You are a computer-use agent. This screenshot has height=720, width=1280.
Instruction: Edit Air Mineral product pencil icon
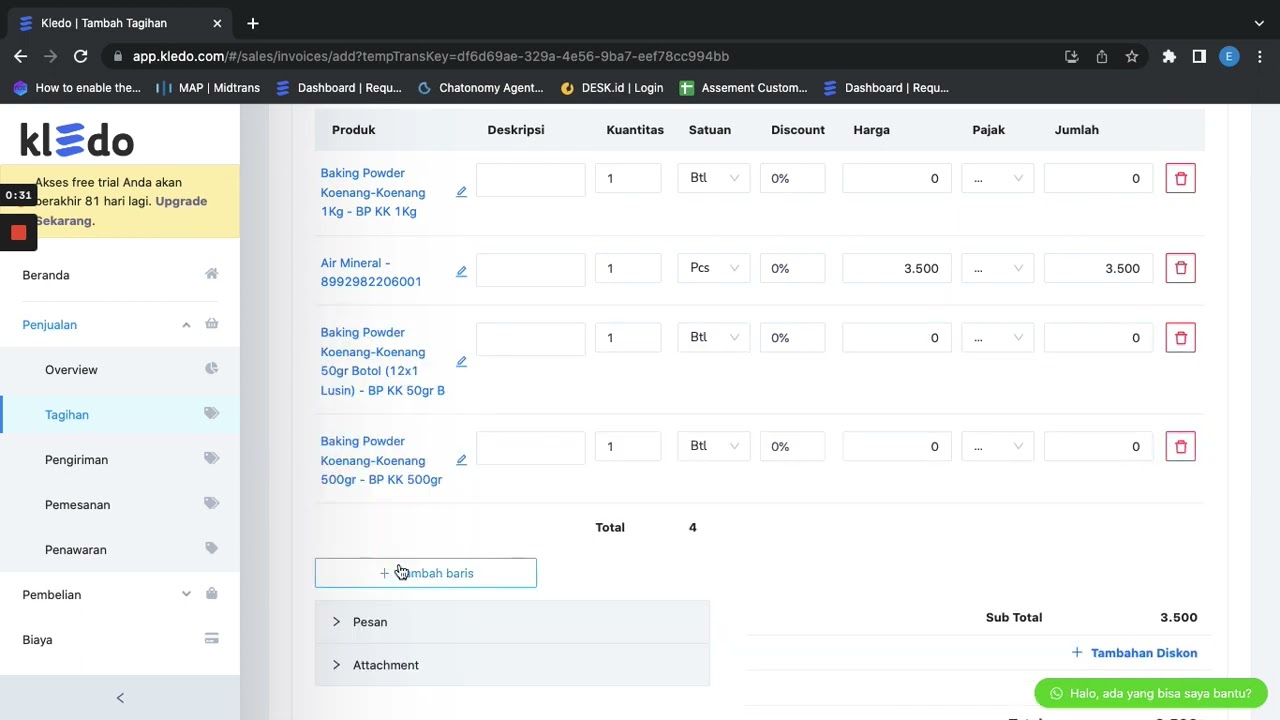coord(461,272)
